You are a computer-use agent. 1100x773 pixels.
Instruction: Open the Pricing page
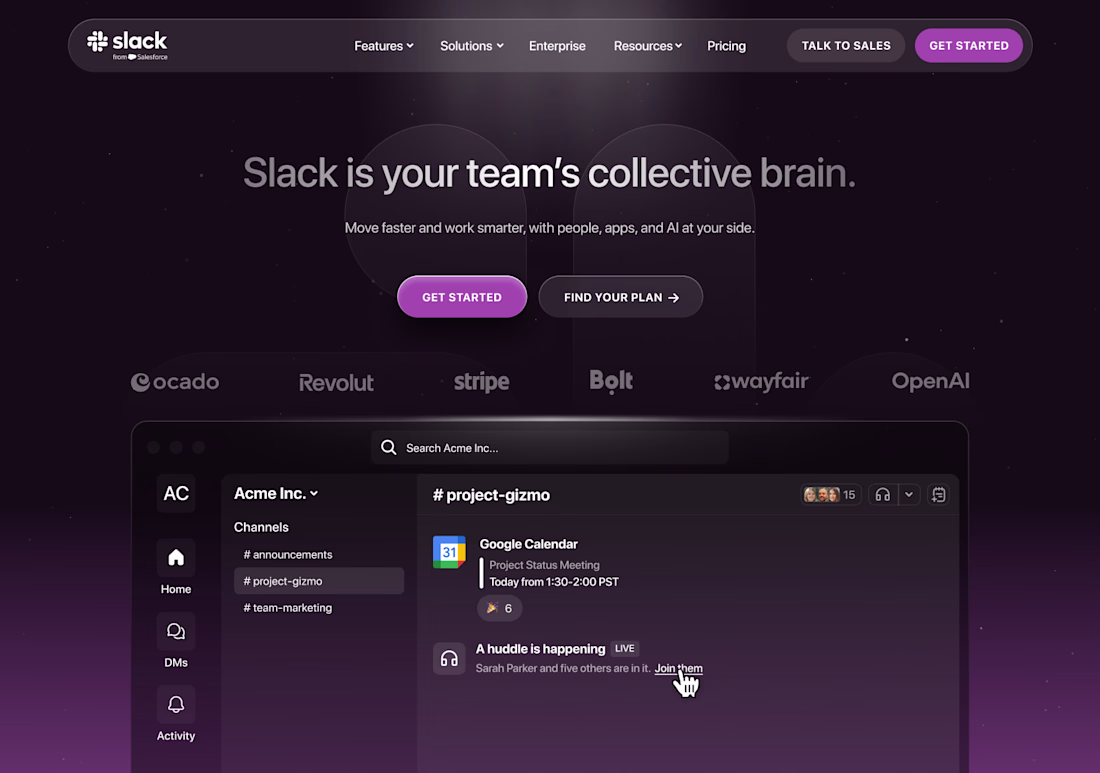tap(726, 46)
